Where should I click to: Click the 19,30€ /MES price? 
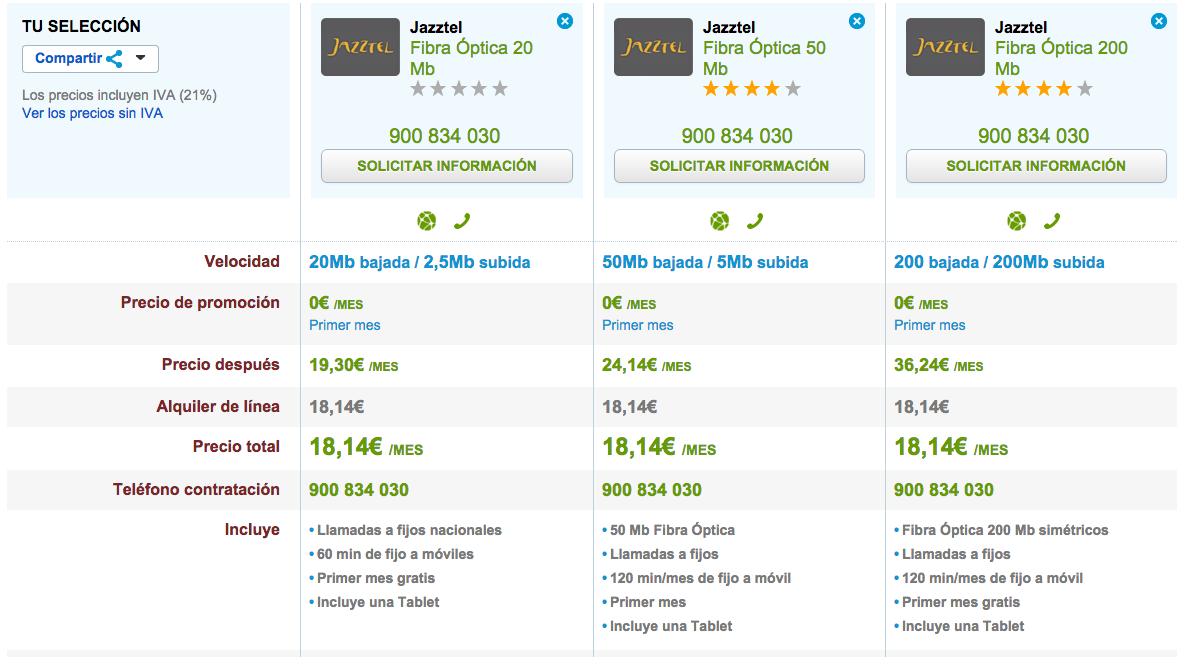354,366
